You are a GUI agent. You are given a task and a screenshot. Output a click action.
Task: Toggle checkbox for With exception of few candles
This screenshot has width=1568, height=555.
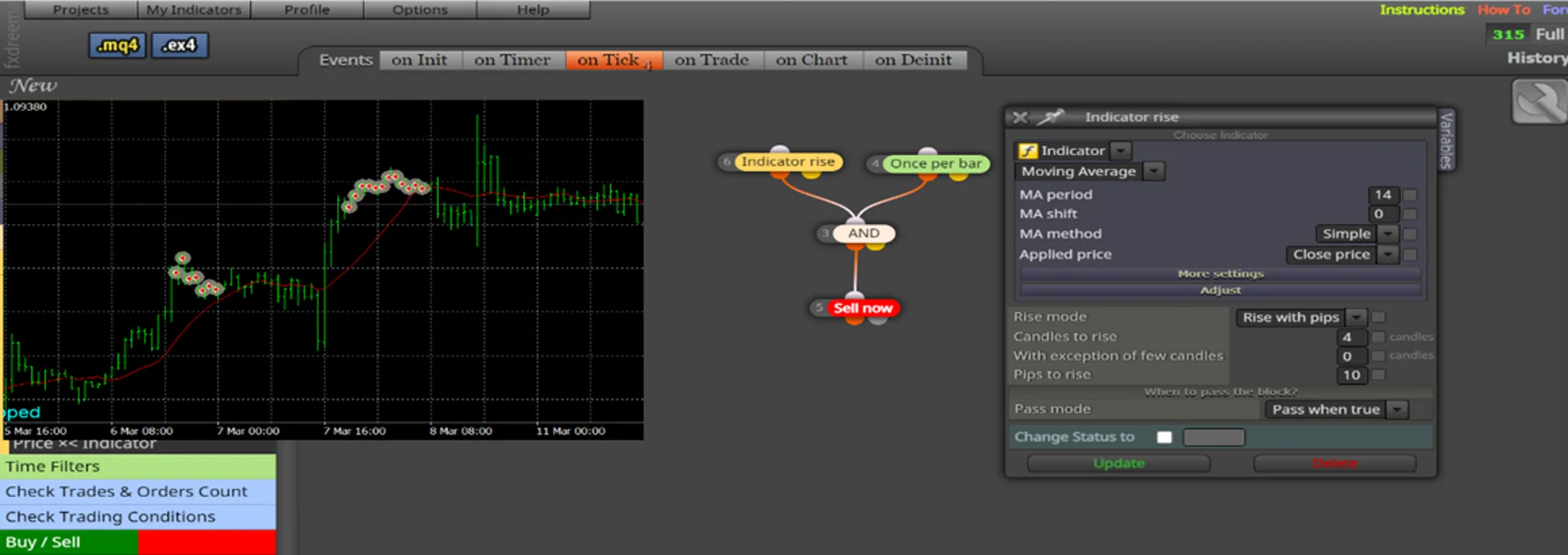pyautogui.click(x=1378, y=355)
